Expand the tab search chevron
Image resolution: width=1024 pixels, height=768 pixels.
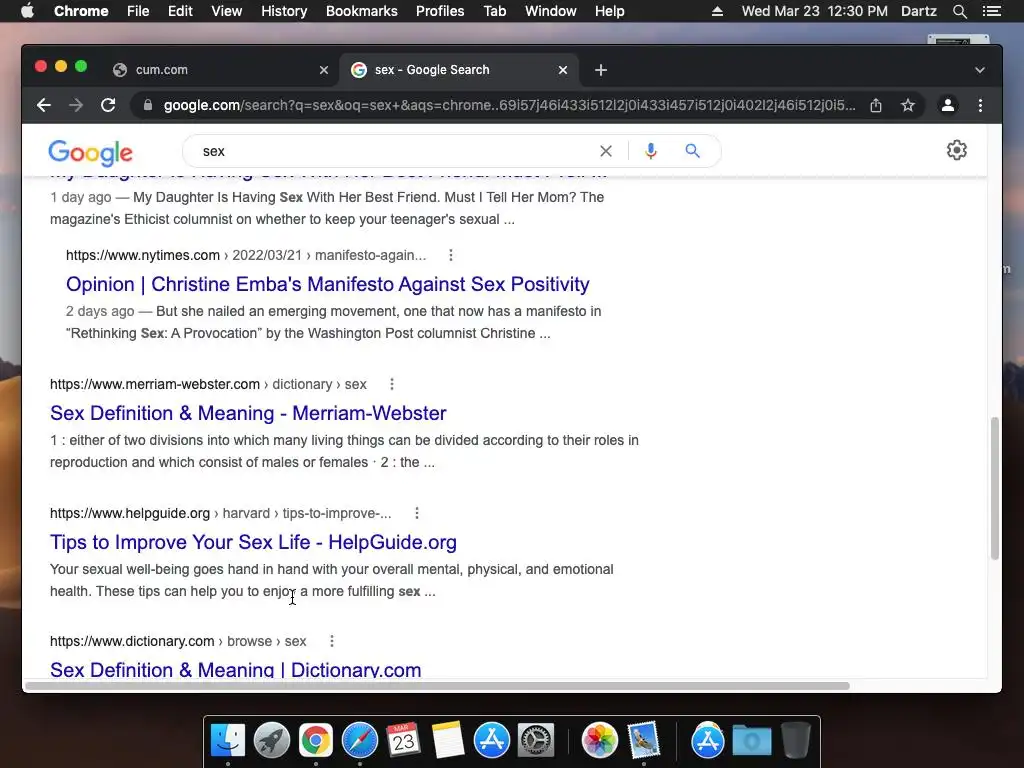[x=980, y=70]
